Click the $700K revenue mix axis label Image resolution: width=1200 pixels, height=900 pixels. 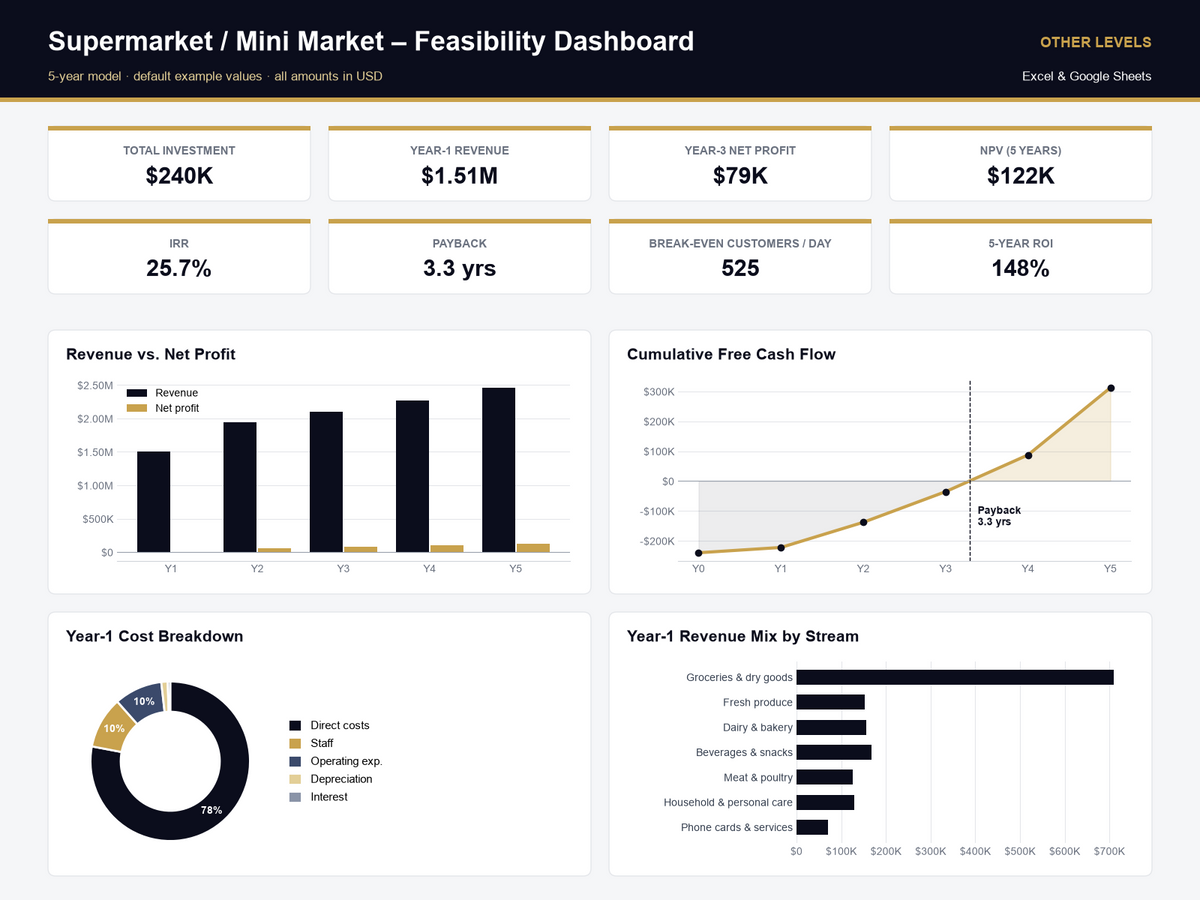[x=1109, y=851]
